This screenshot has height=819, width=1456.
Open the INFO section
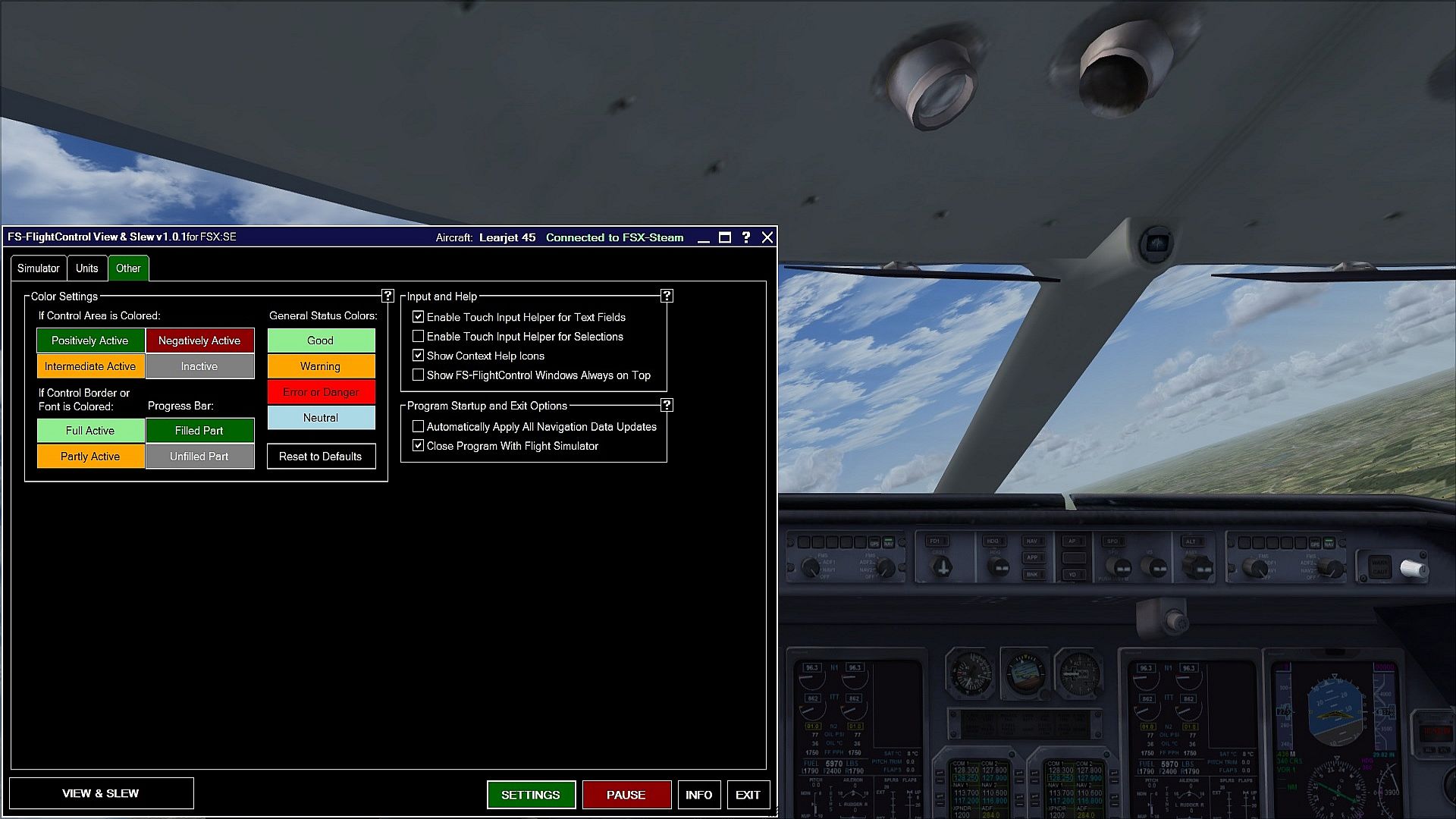[x=698, y=795]
